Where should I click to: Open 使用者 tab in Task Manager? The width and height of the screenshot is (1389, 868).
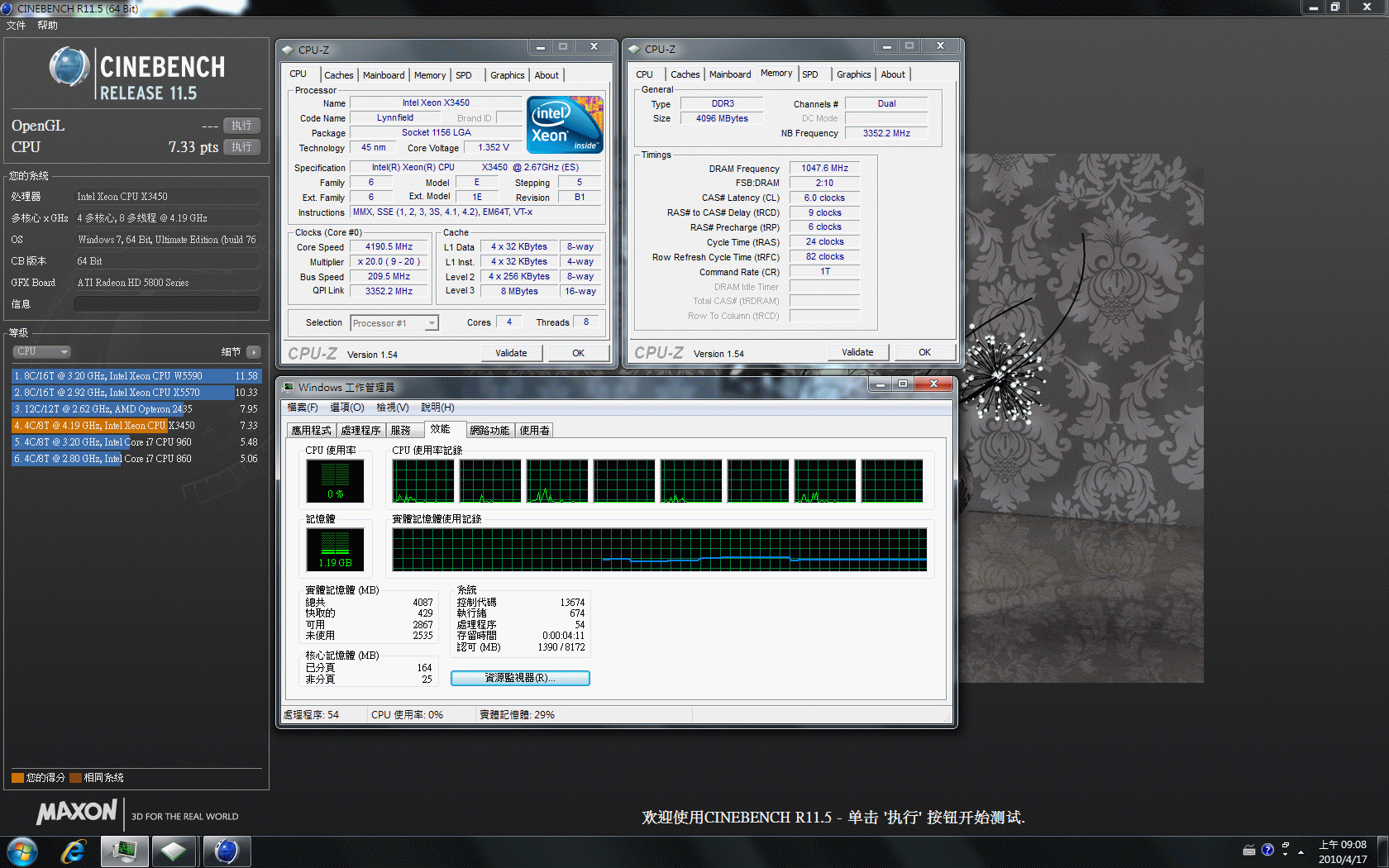[x=534, y=431]
